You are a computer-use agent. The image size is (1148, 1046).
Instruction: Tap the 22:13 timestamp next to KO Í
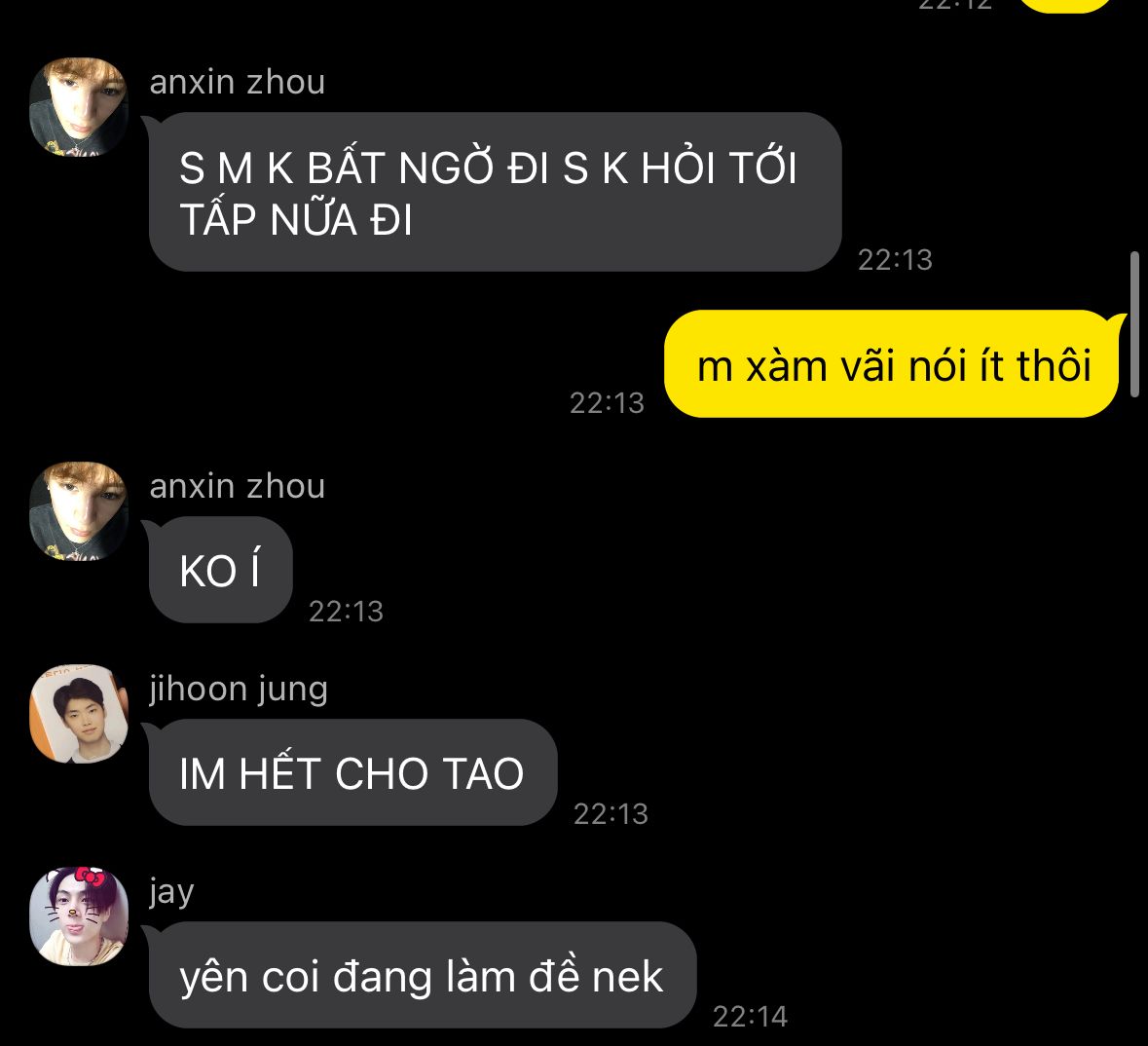pyautogui.click(x=346, y=612)
